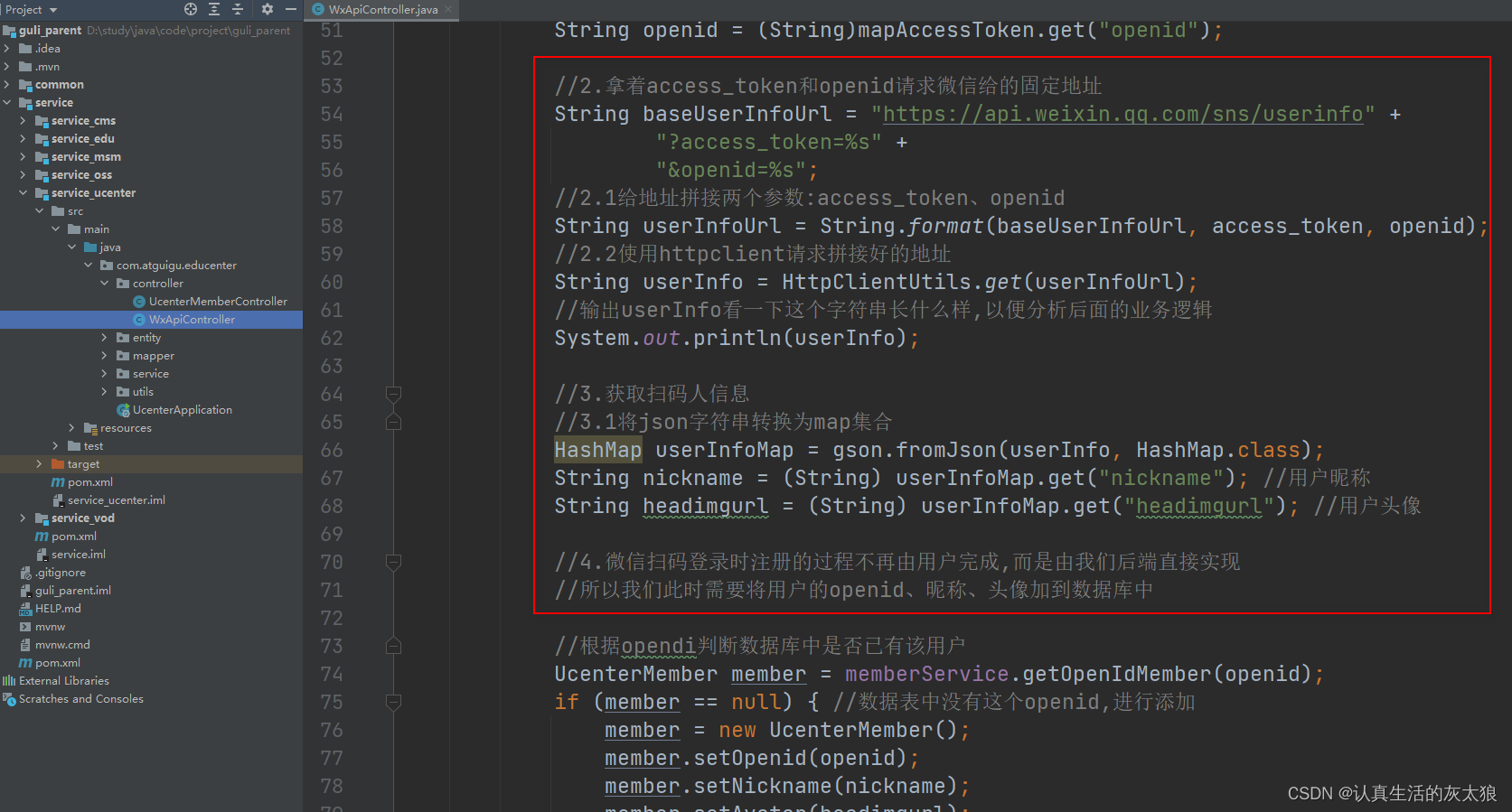
Task: Collapse the src folder arrow
Action: [x=40, y=211]
